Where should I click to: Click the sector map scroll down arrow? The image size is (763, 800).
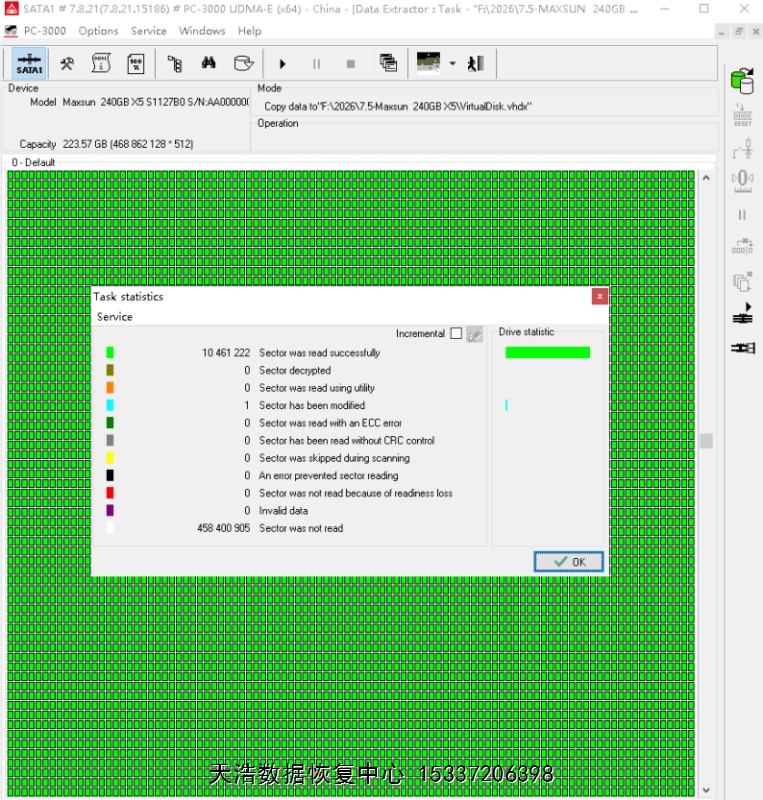706,790
